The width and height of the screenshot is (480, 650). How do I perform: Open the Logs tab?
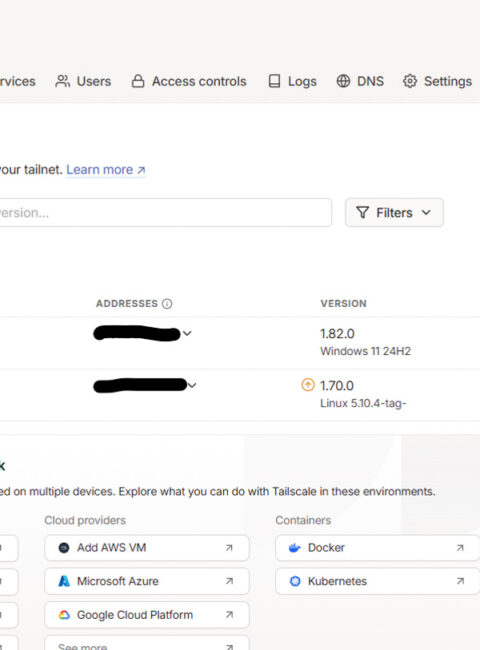tap(292, 81)
